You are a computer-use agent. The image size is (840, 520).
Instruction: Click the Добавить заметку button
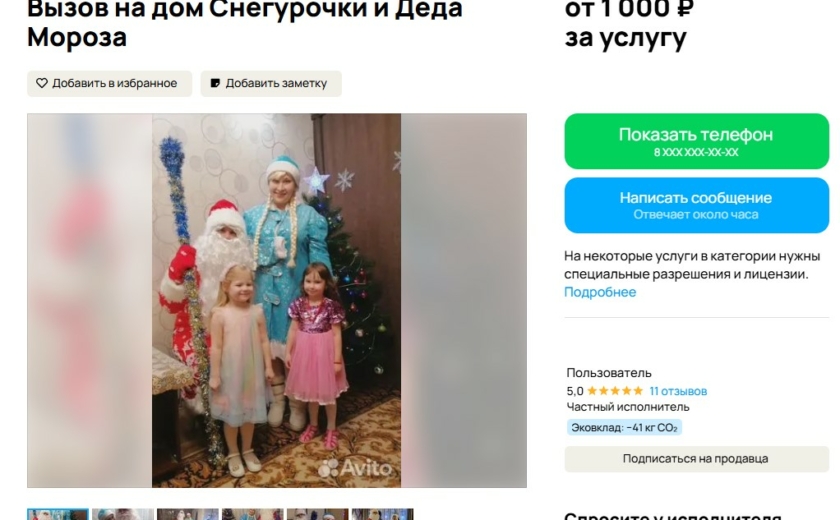(271, 84)
